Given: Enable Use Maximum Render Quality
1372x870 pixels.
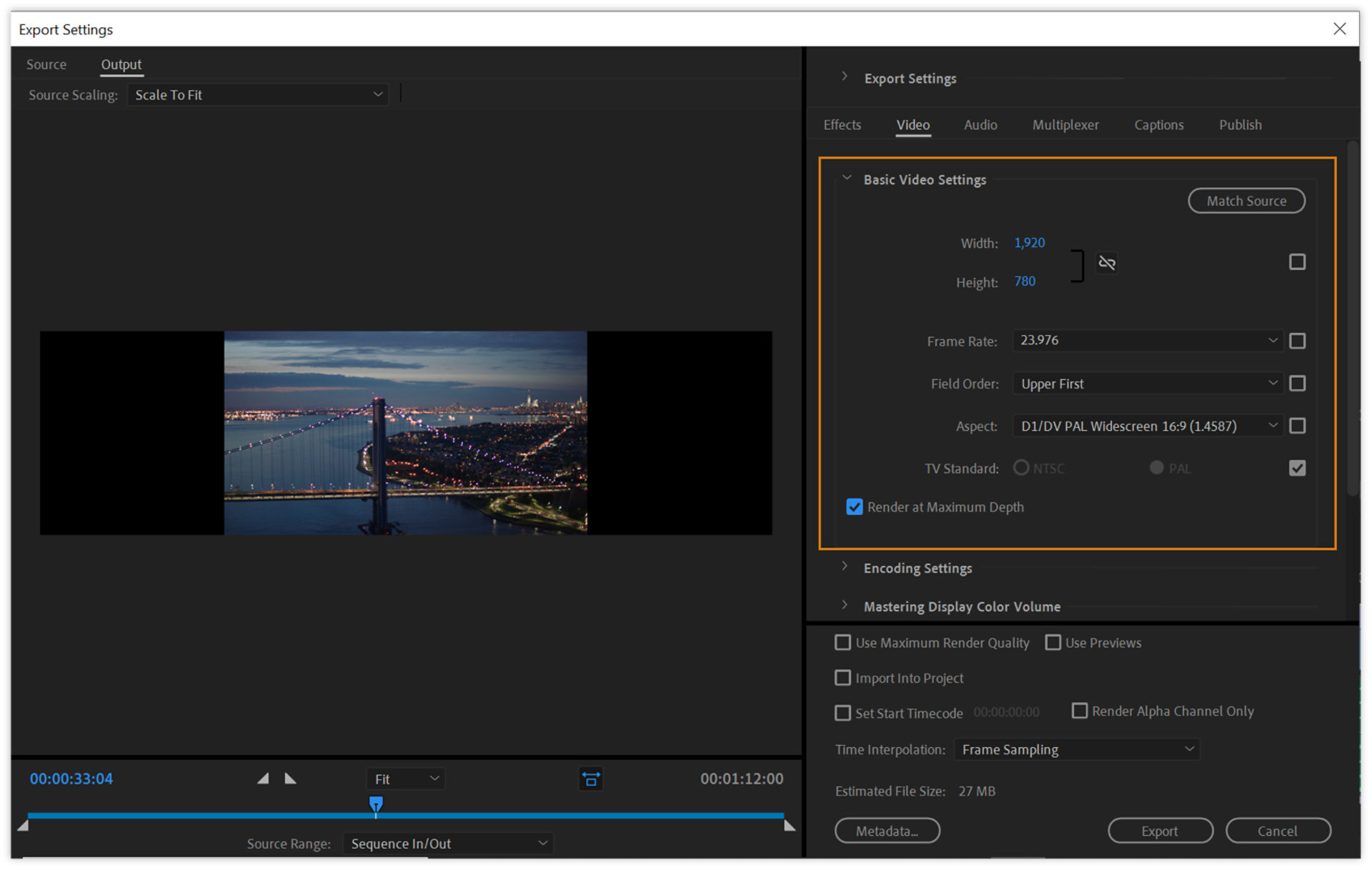Looking at the screenshot, I should tap(842, 642).
